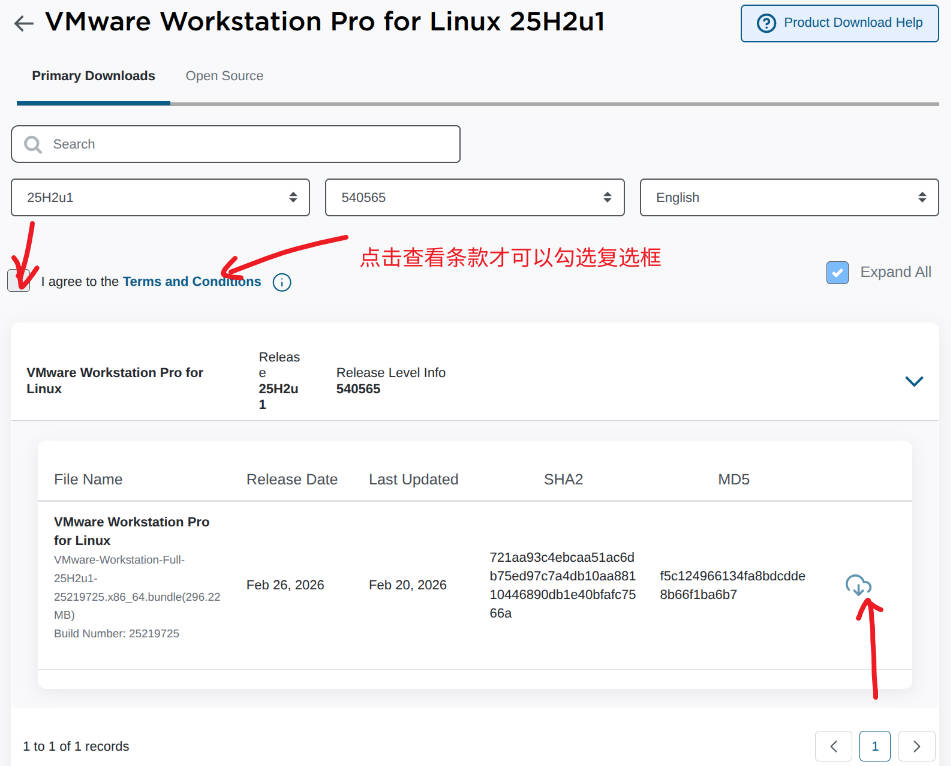951x766 pixels.
Task: Open the 540565 release level dropdown
Action: [474, 197]
